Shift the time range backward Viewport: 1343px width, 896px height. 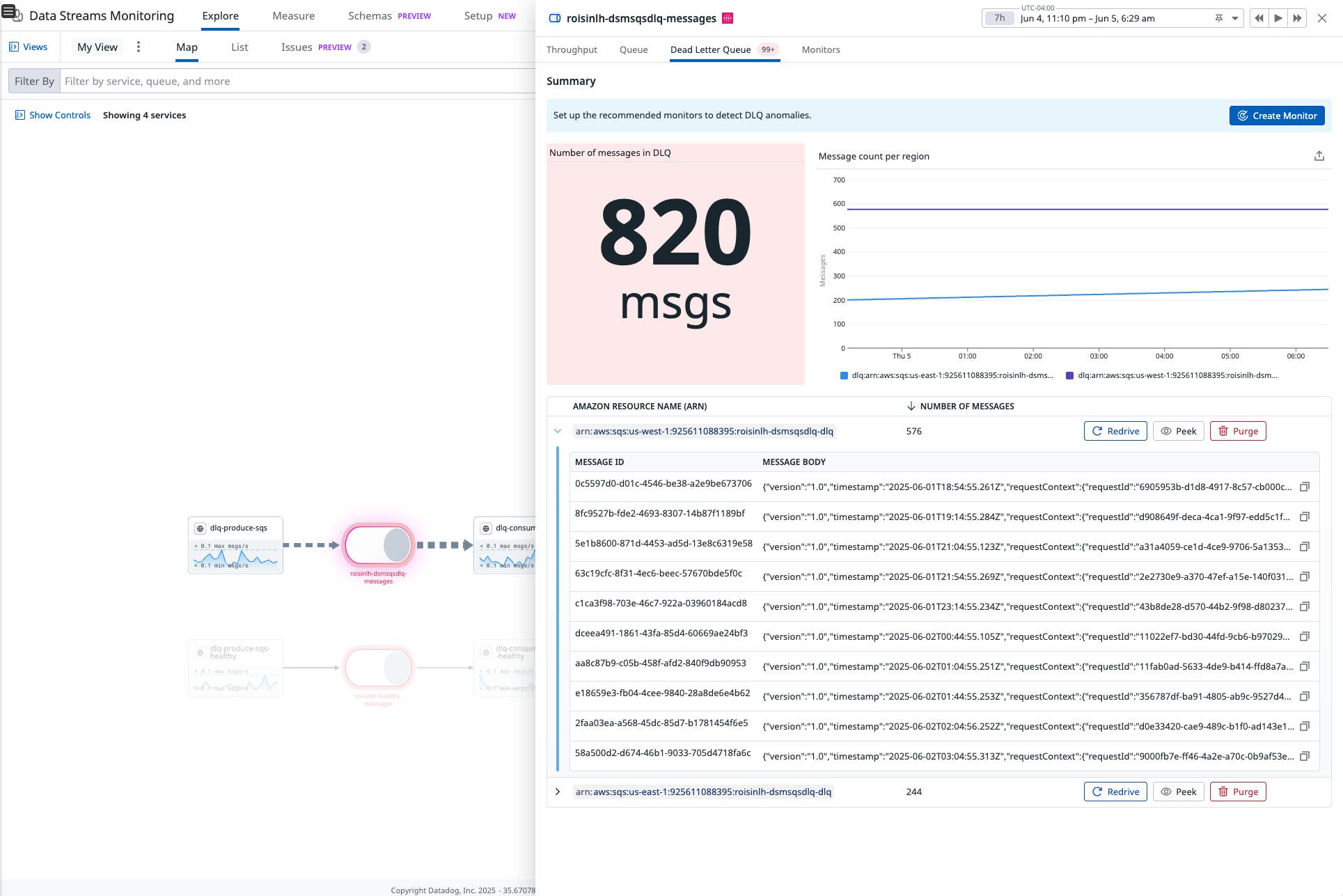(x=1259, y=18)
